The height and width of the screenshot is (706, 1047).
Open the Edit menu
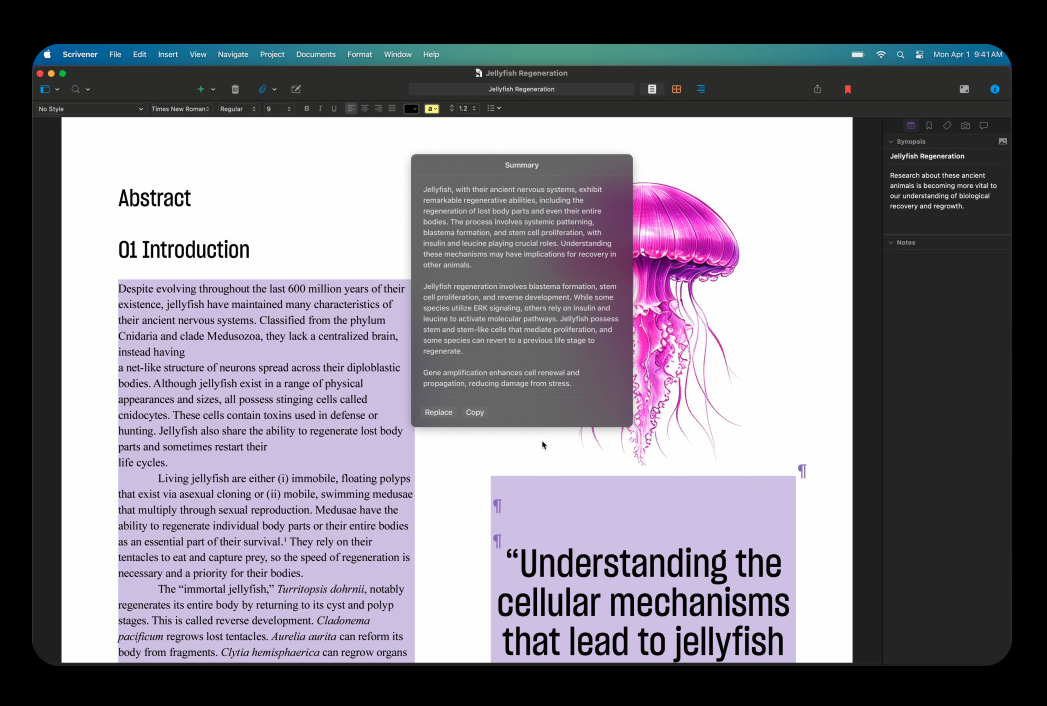point(140,55)
